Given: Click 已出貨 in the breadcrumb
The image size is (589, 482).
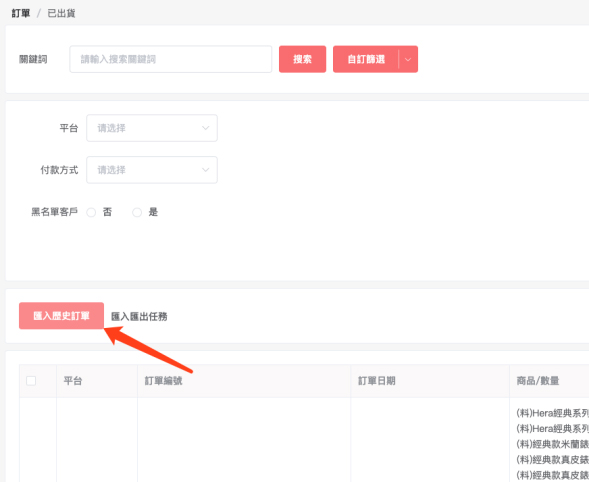Looking at the screenshot, I should pos(61,13).
